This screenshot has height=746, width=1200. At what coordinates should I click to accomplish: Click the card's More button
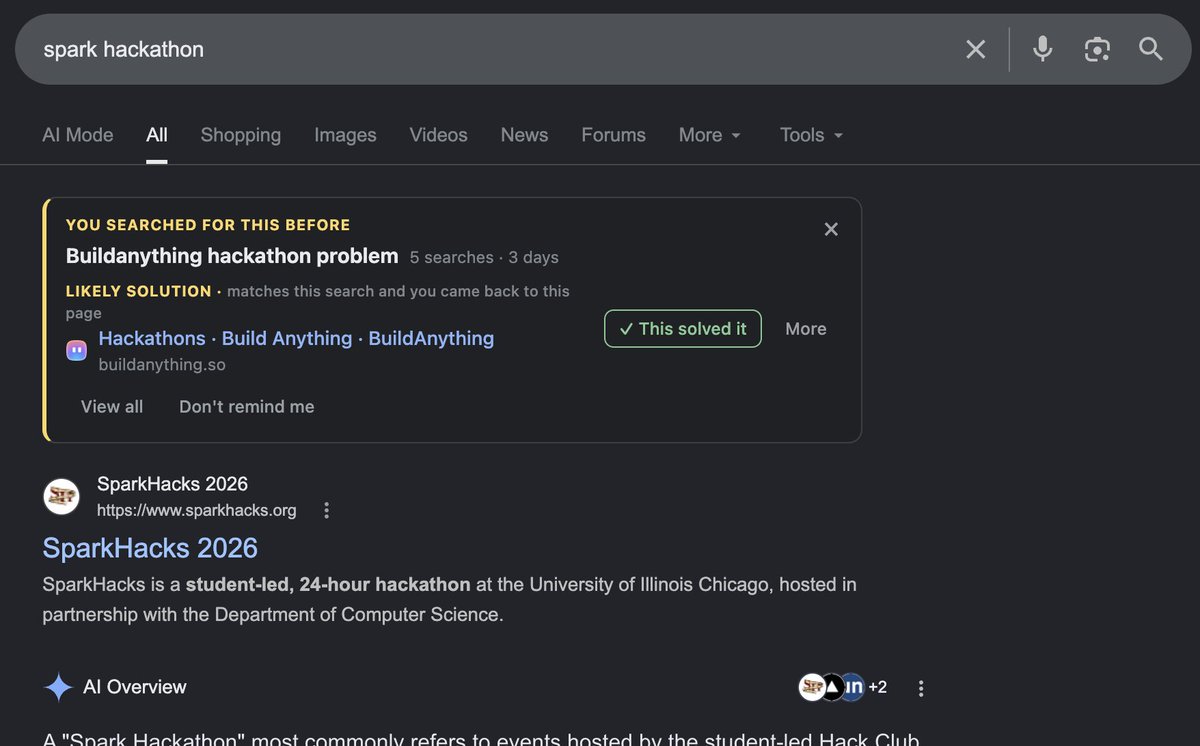806,329
